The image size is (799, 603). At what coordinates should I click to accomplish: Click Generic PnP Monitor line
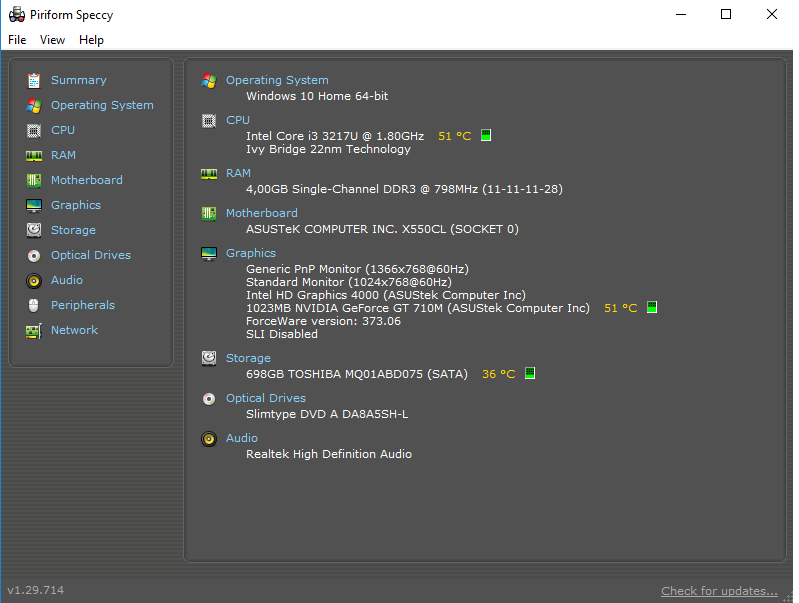click(x=357, y=269)
